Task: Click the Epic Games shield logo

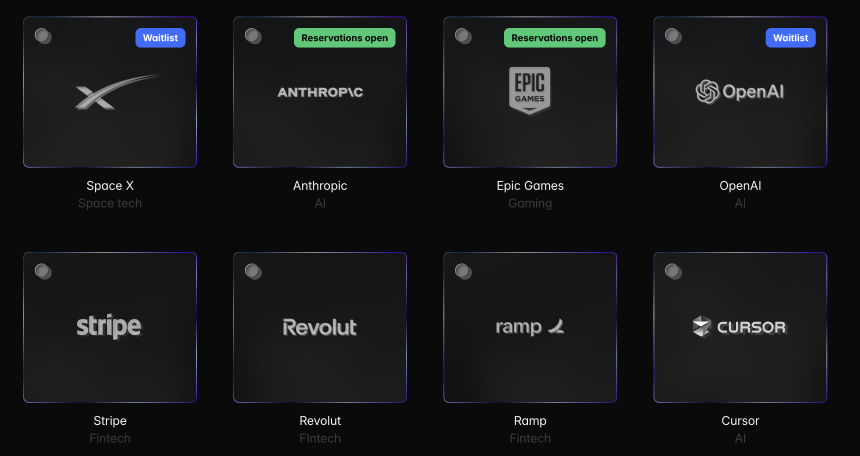Action: pos(530,90)
